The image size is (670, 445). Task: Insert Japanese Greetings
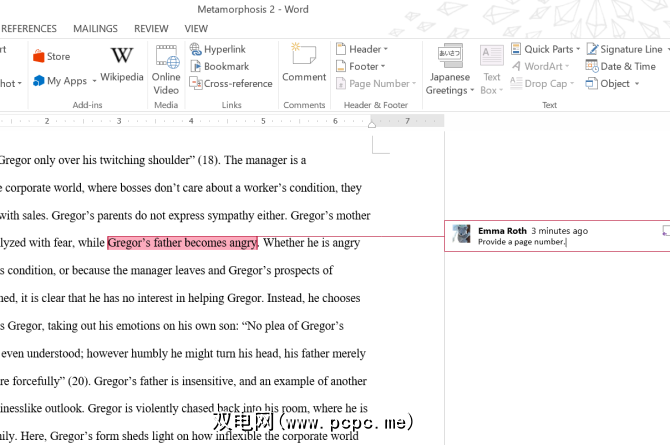450,70
